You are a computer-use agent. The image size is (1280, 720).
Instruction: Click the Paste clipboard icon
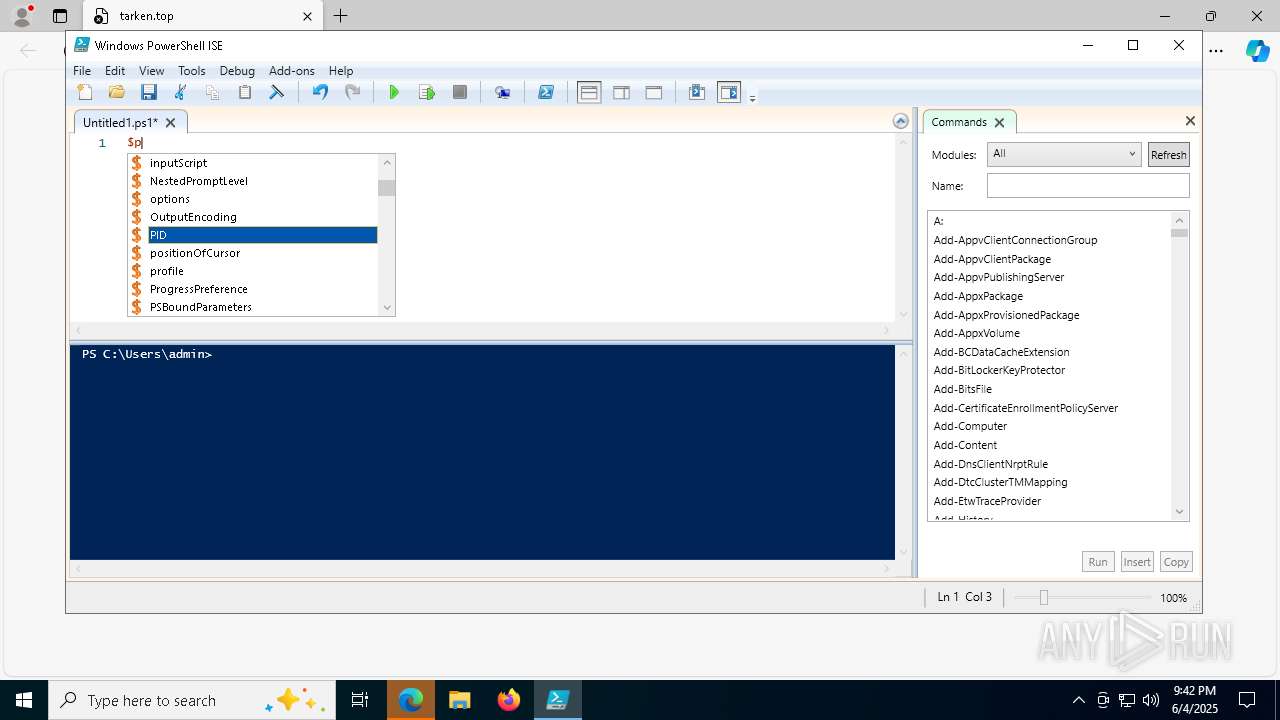244,92
